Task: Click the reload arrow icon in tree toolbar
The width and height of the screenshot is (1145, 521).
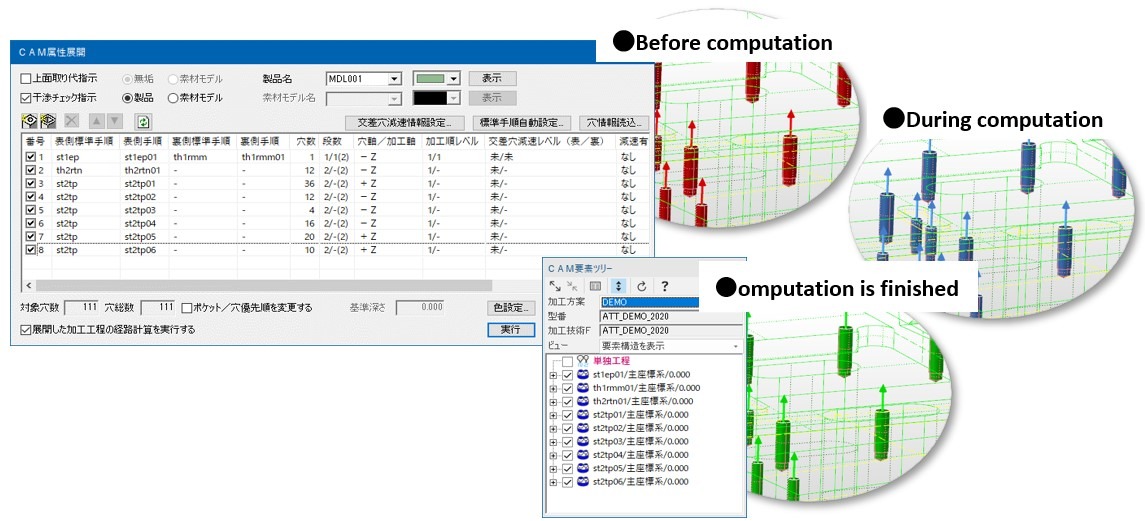Action: [x=644, y=285]
